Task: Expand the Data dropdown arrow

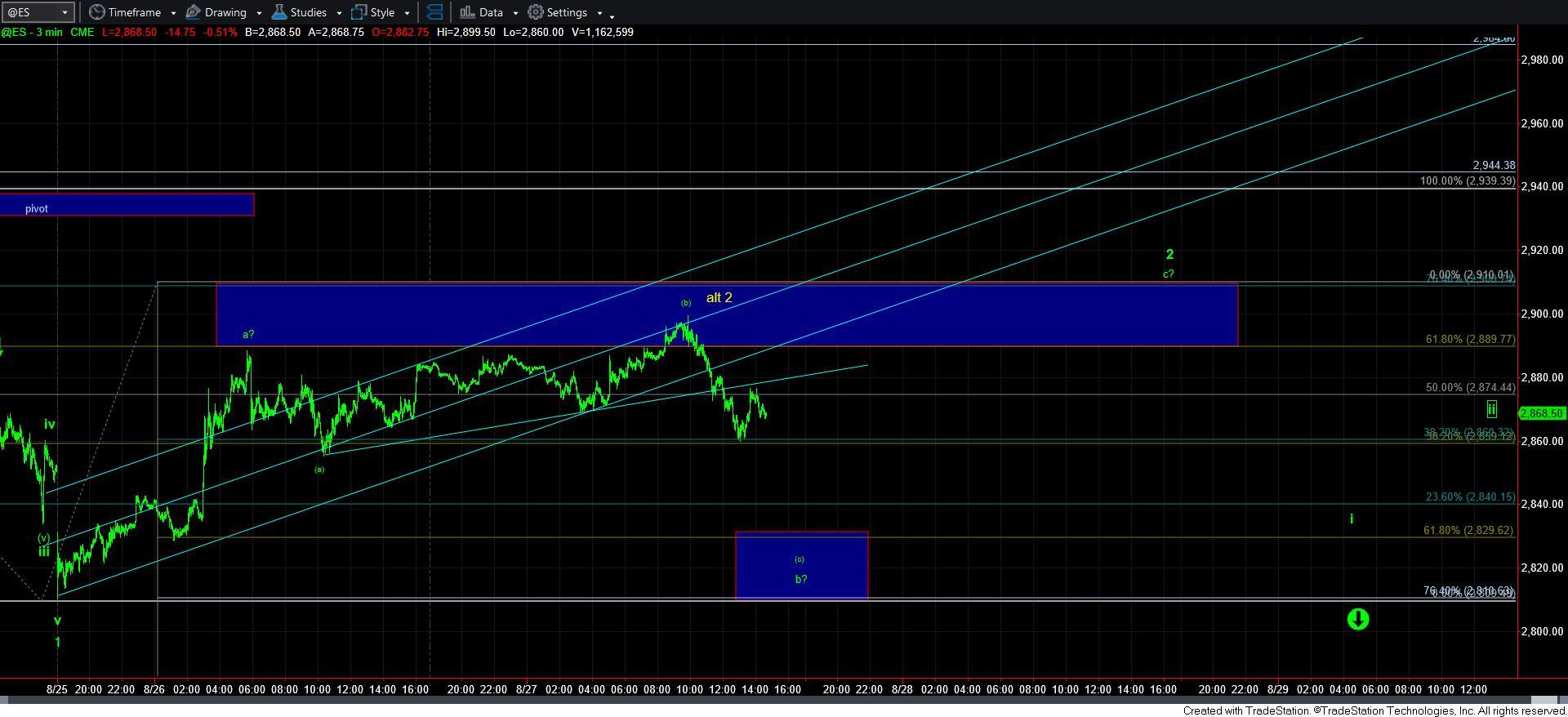Action: point(515,13)
